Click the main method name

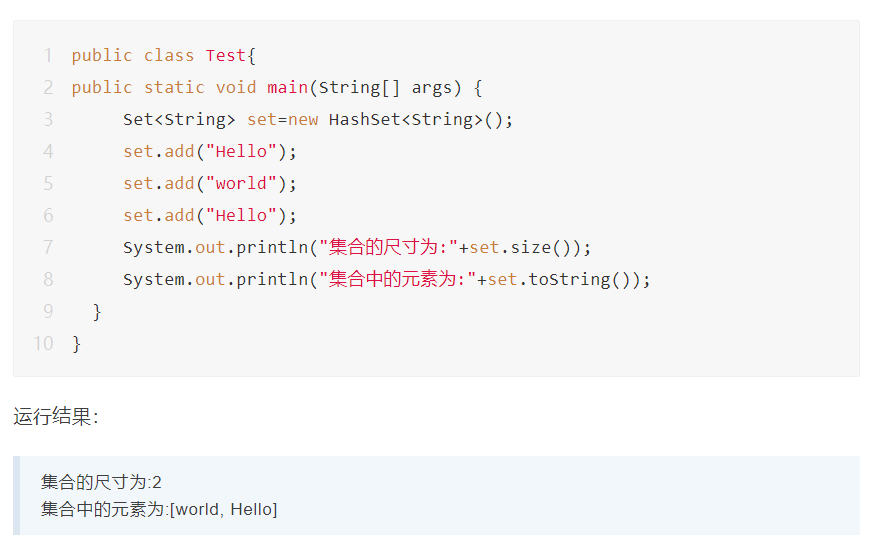287,88
